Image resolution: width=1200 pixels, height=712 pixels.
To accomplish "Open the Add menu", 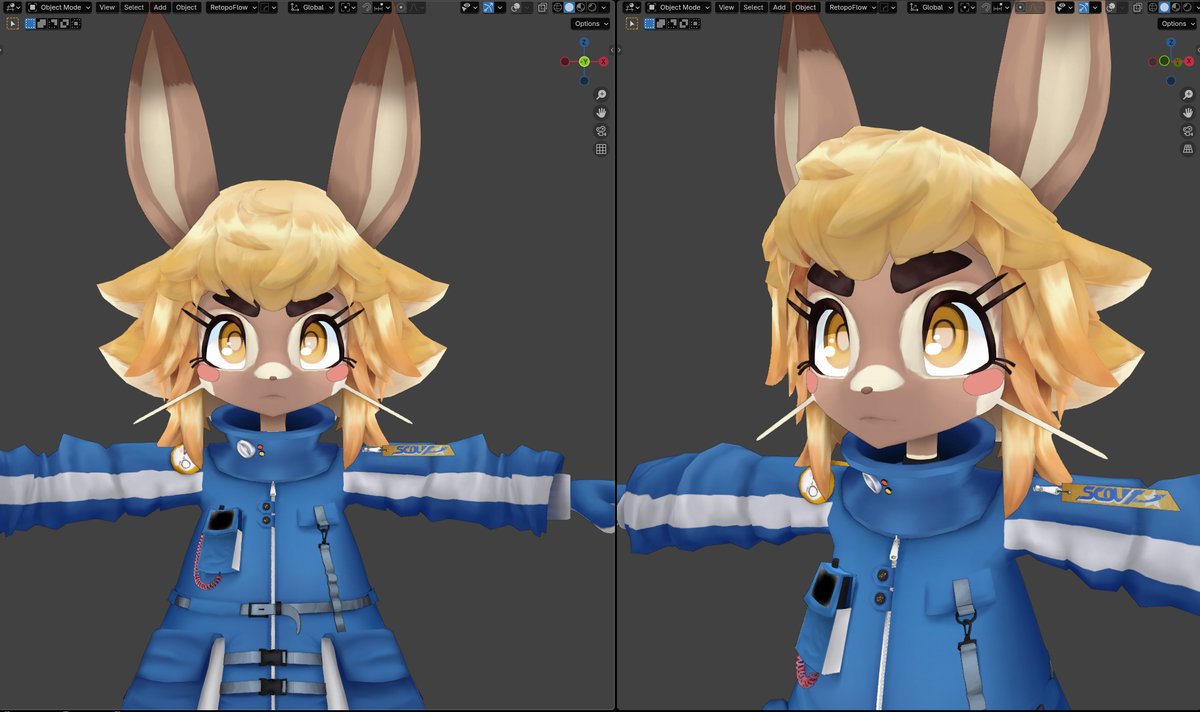I will click(x=159, y=7).
